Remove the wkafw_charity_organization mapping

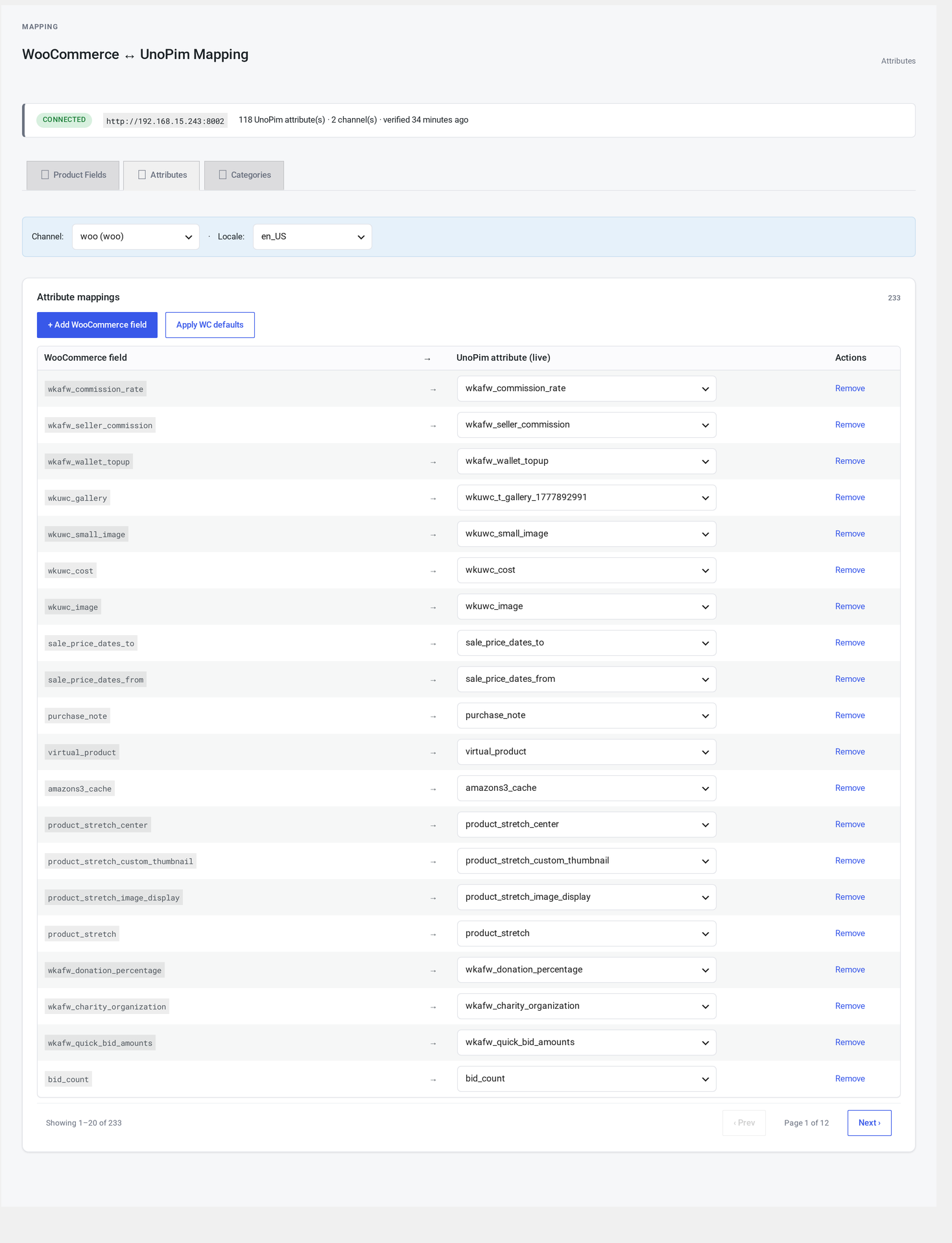850,1006
